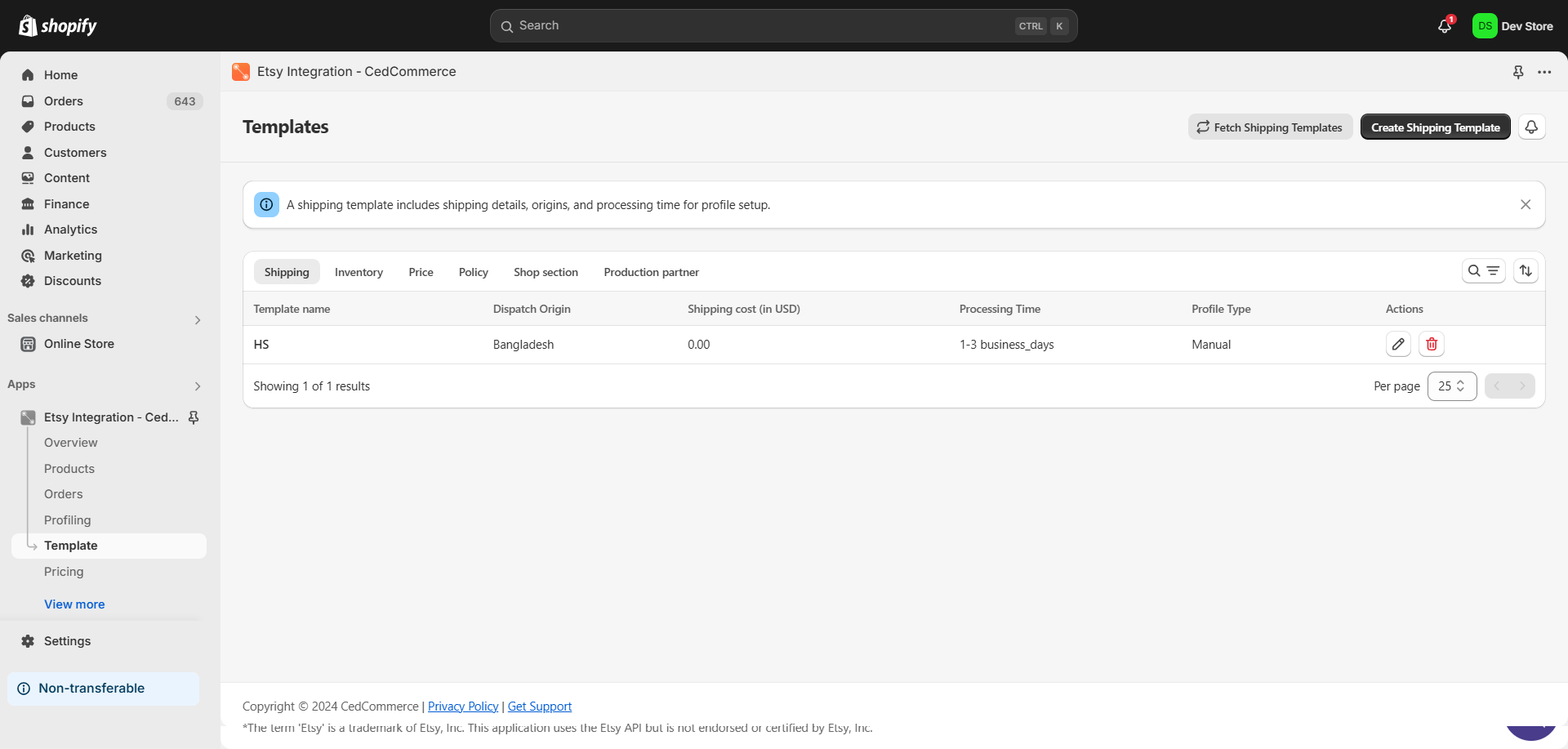
Task: Open the Get Support link
Action: 540,707
